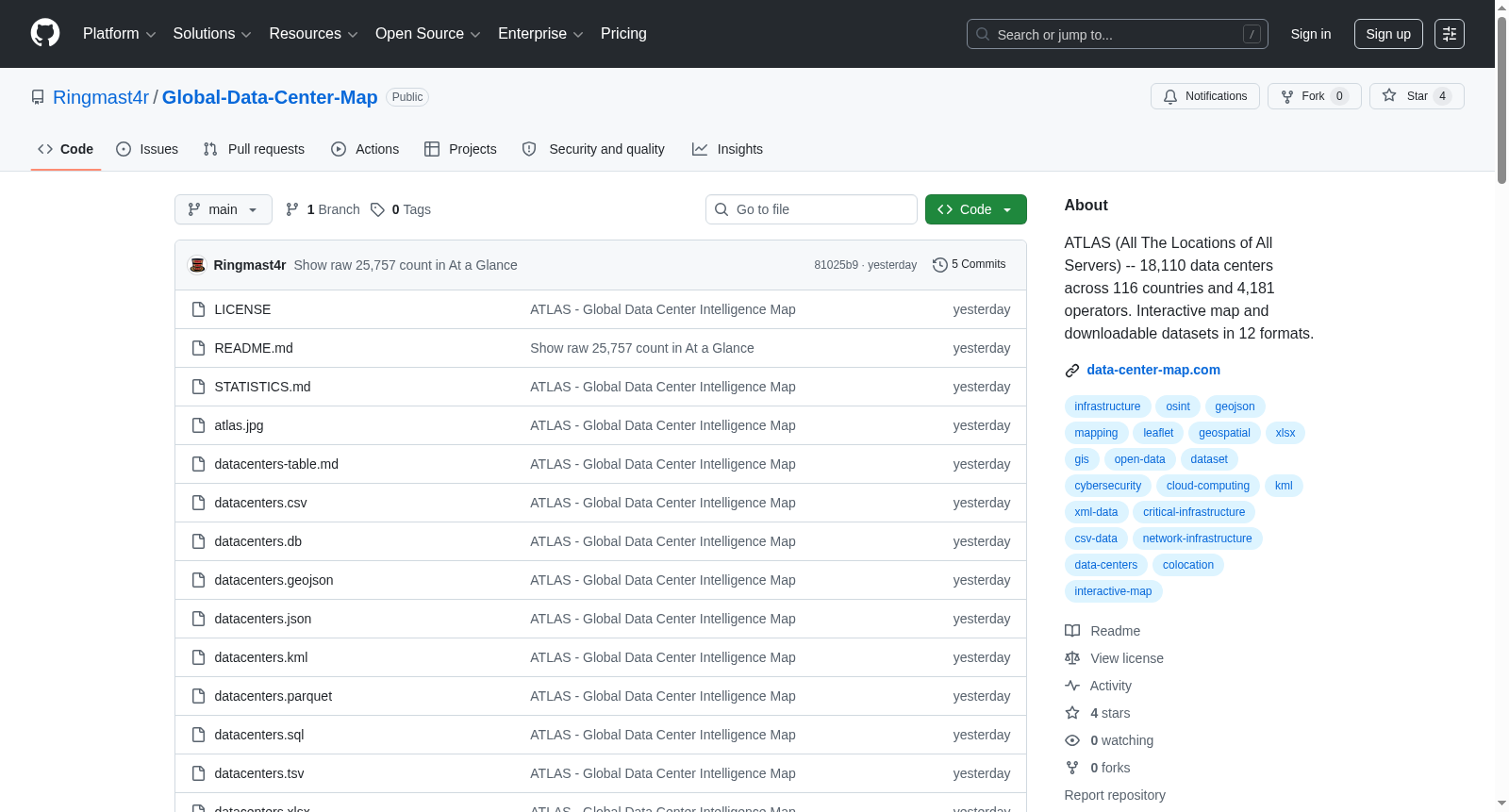
Task: Open the green Code dropdown button
Action: tap(975, 209)
